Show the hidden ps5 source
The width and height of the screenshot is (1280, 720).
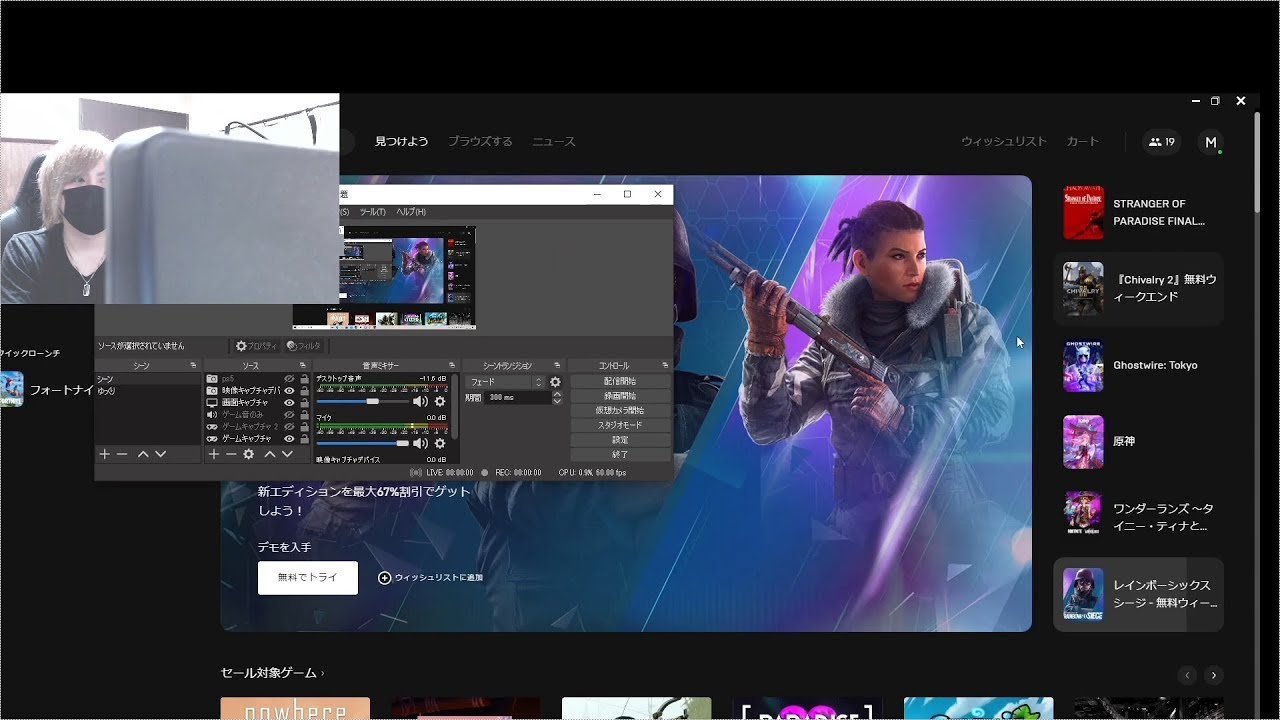[289, 379]
